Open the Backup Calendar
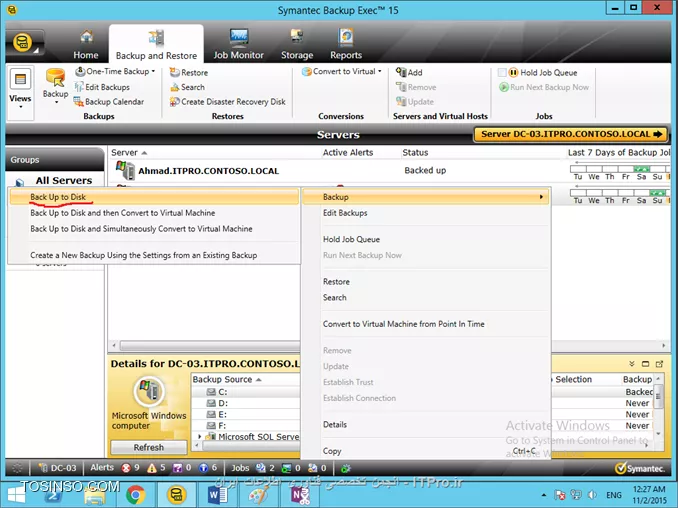This screenshot has height=508, width=678. tap(109, 102)
